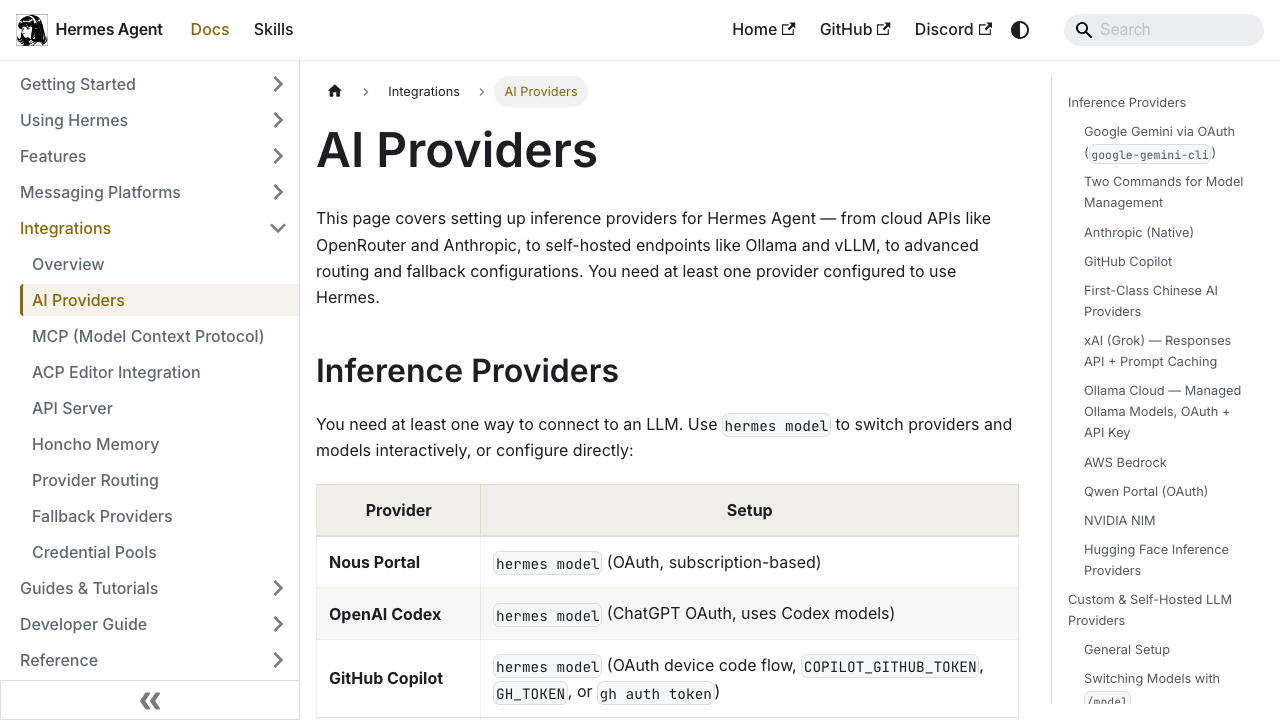
Task: Click the GitHub external link icon
Action: pyautogui.click(x=884, y=29)
